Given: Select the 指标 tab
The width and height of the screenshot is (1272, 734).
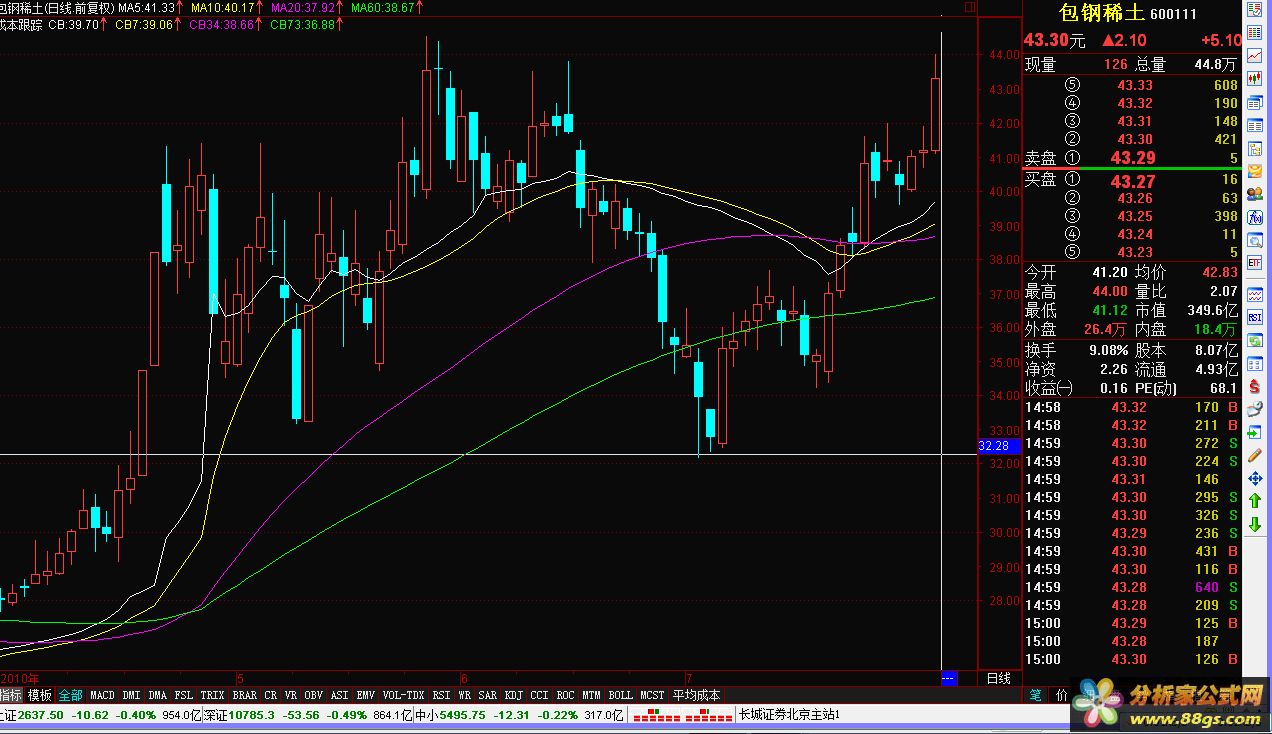Looking at the screenshot, I should (x=10, y=694).
